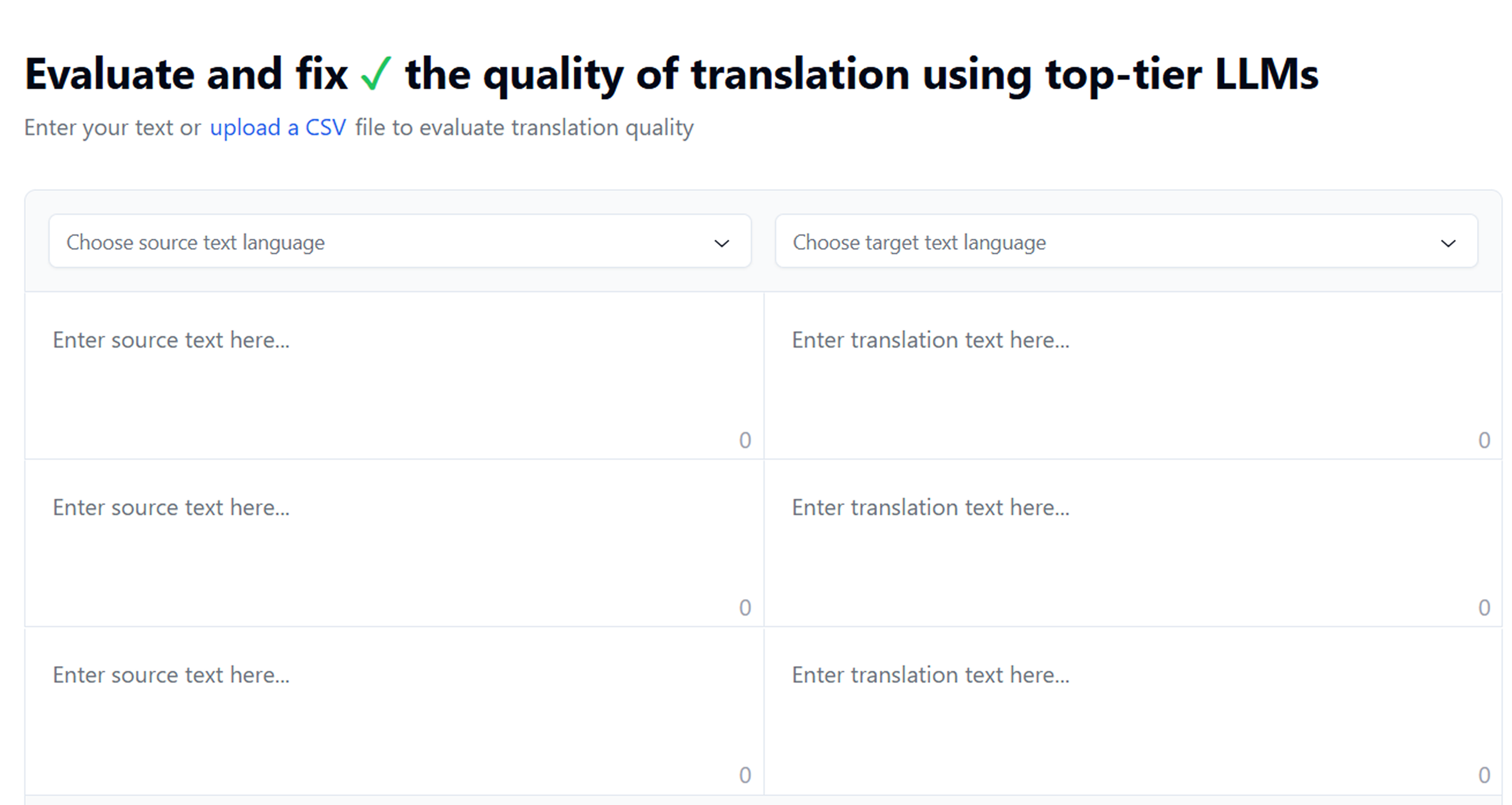This screenshot has height=805, width=1512.
Task: Click the 'Evaluate and fix' page heading
Action: pyautogui.click(x=187, y=75)
